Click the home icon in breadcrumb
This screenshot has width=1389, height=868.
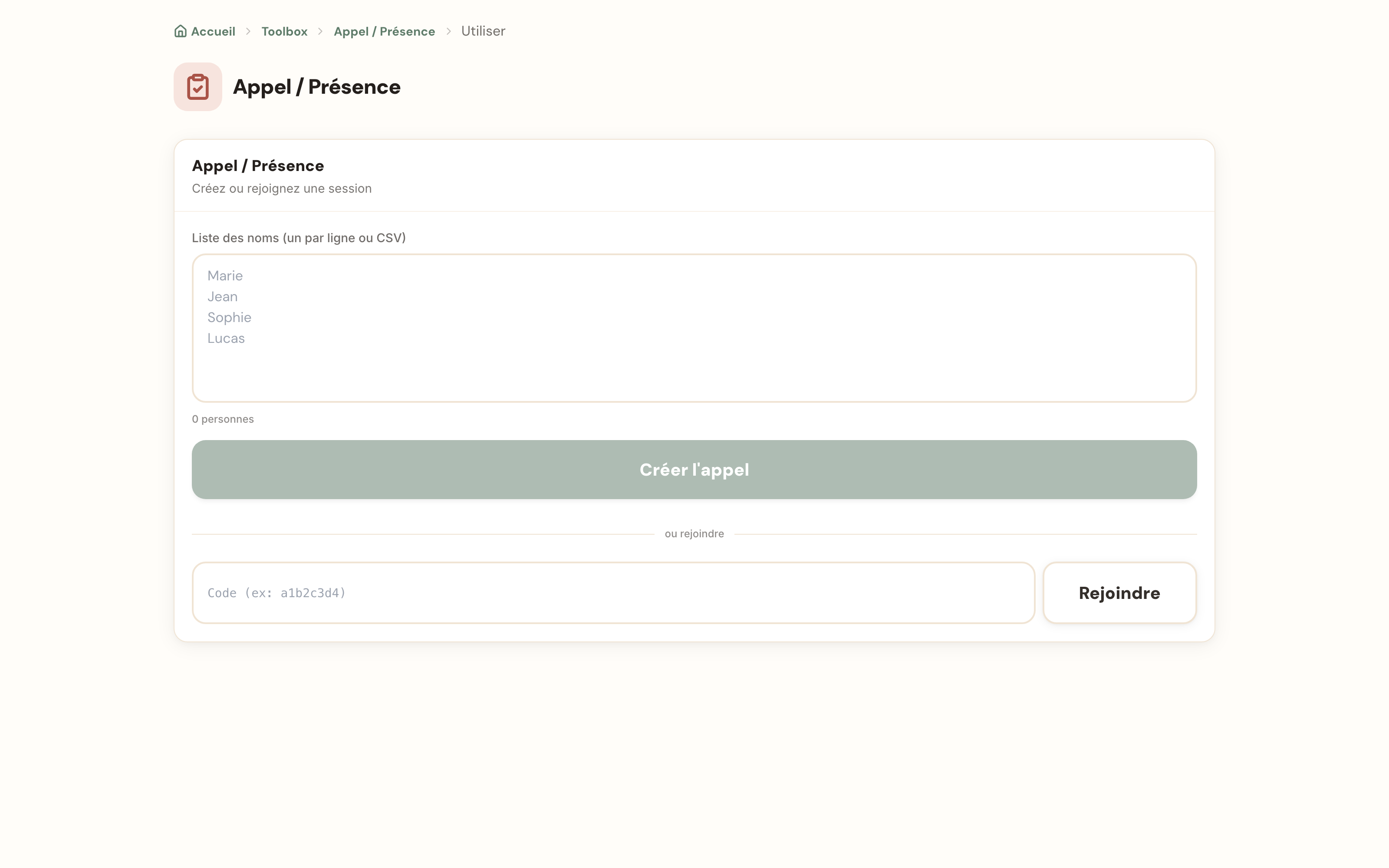[x=180, y=31]
